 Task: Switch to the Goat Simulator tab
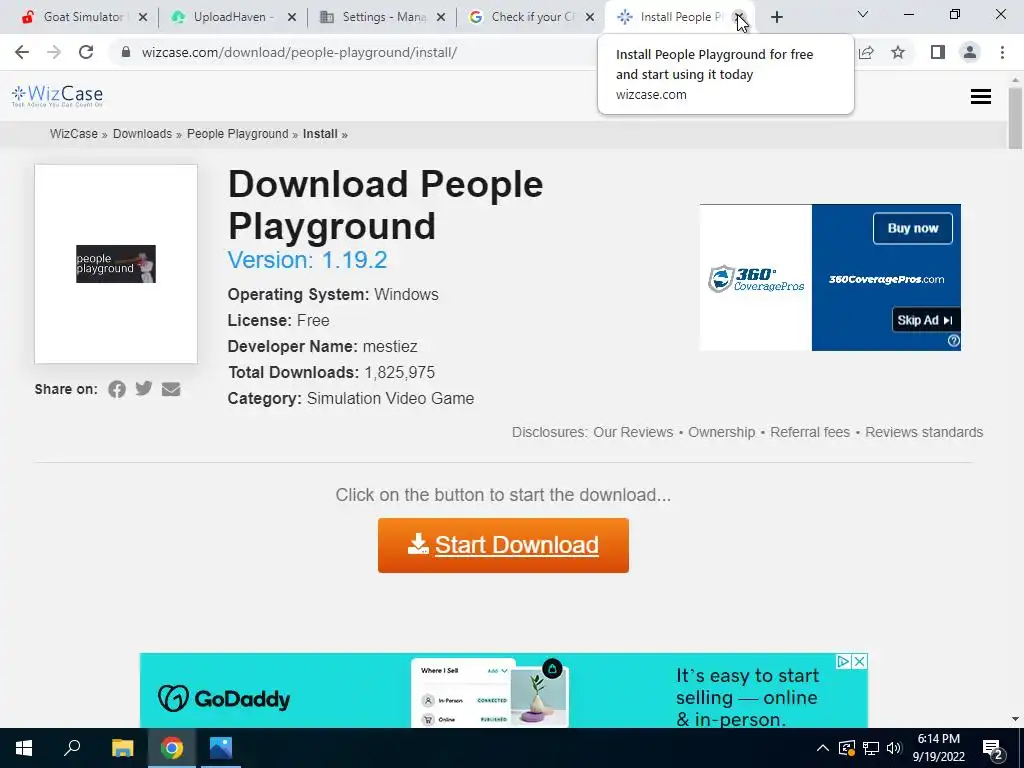click(x=83, y=17)
